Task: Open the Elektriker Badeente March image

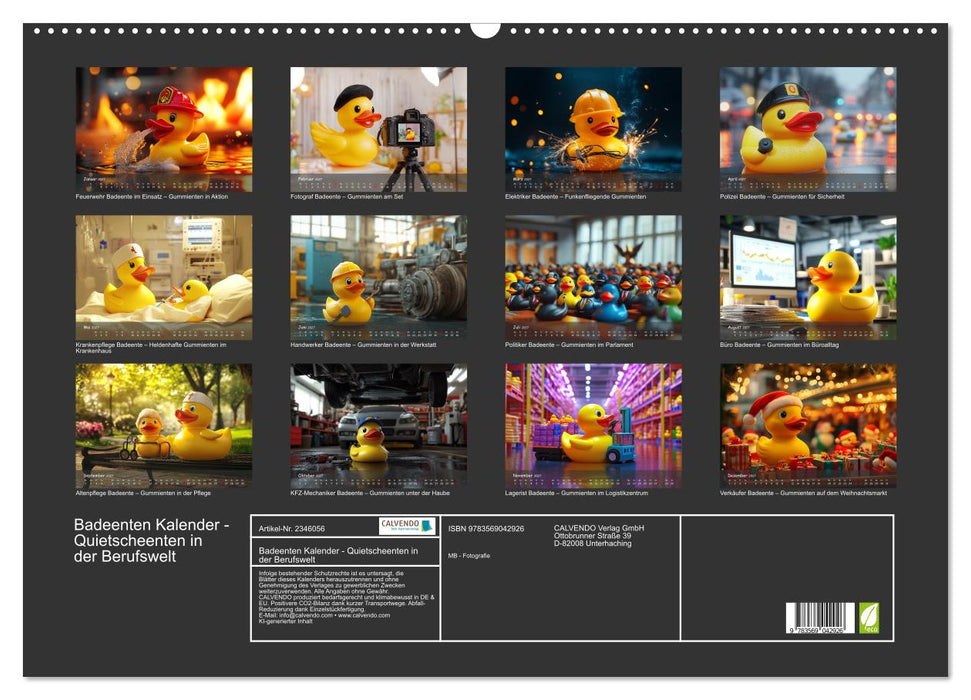Action: click(593, 129)
